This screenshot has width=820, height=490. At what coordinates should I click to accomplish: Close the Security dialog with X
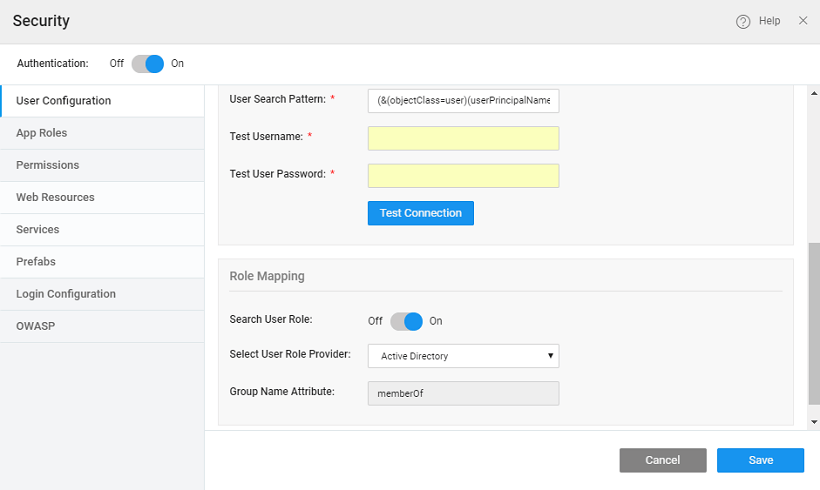click(803, 20)
